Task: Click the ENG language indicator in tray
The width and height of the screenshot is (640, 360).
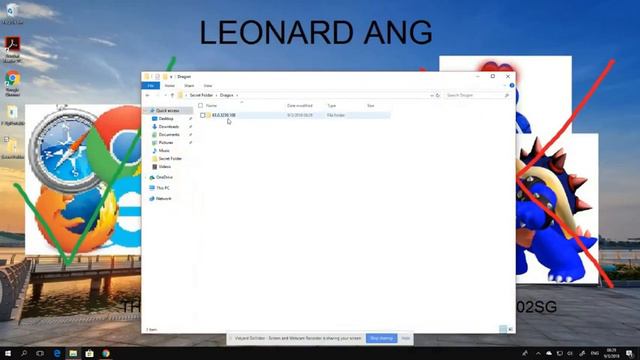Action: point(595,353)
